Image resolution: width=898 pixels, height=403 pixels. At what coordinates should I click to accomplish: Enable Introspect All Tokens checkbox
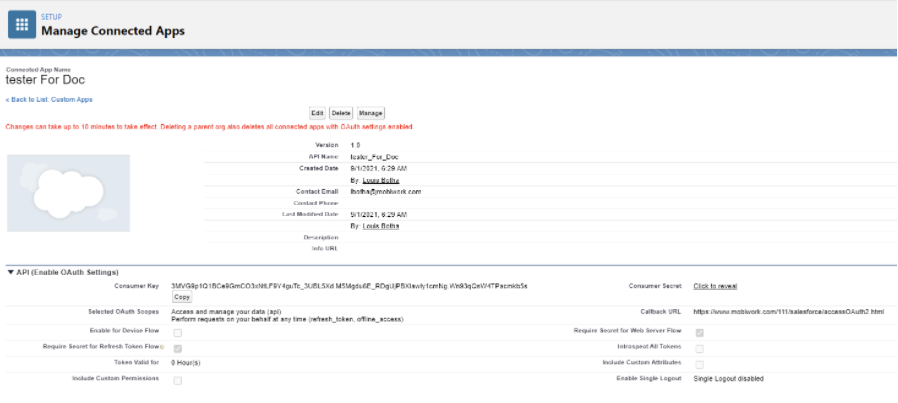pyautogui.click(x=699, y=348)
